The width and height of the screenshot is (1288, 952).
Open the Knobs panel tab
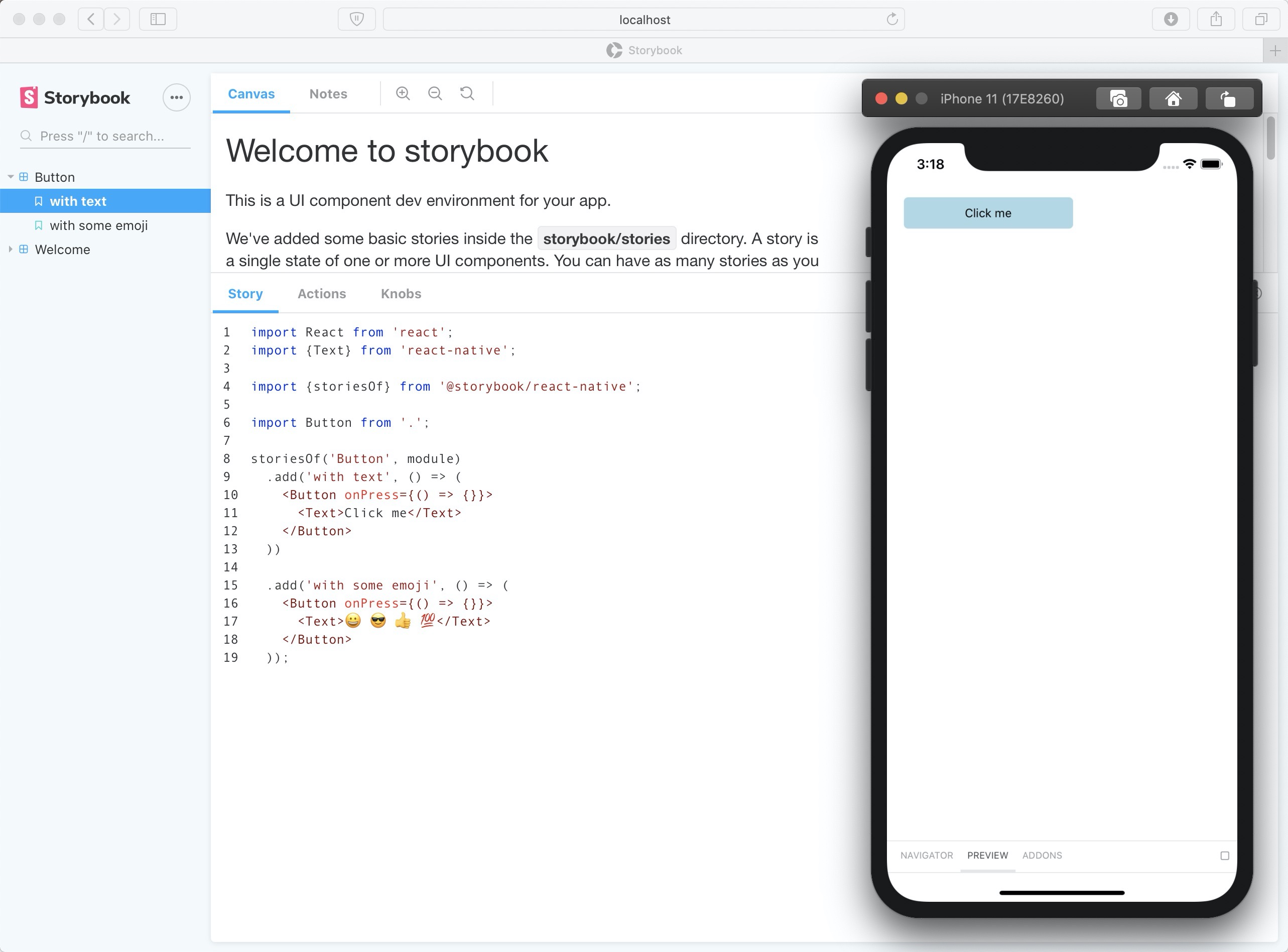click(401, 294)
